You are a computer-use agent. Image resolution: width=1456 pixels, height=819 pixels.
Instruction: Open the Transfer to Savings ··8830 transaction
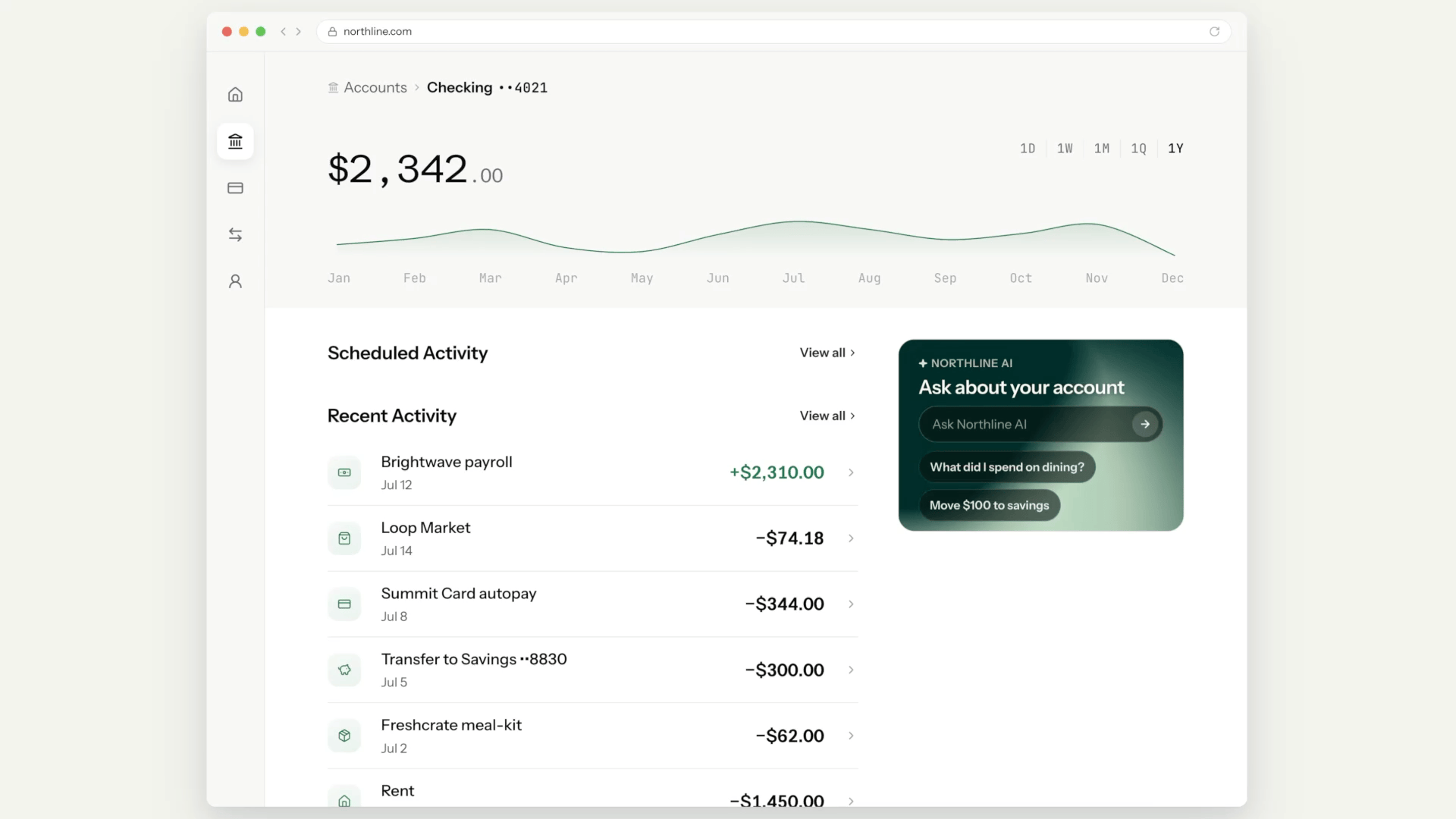592,670
